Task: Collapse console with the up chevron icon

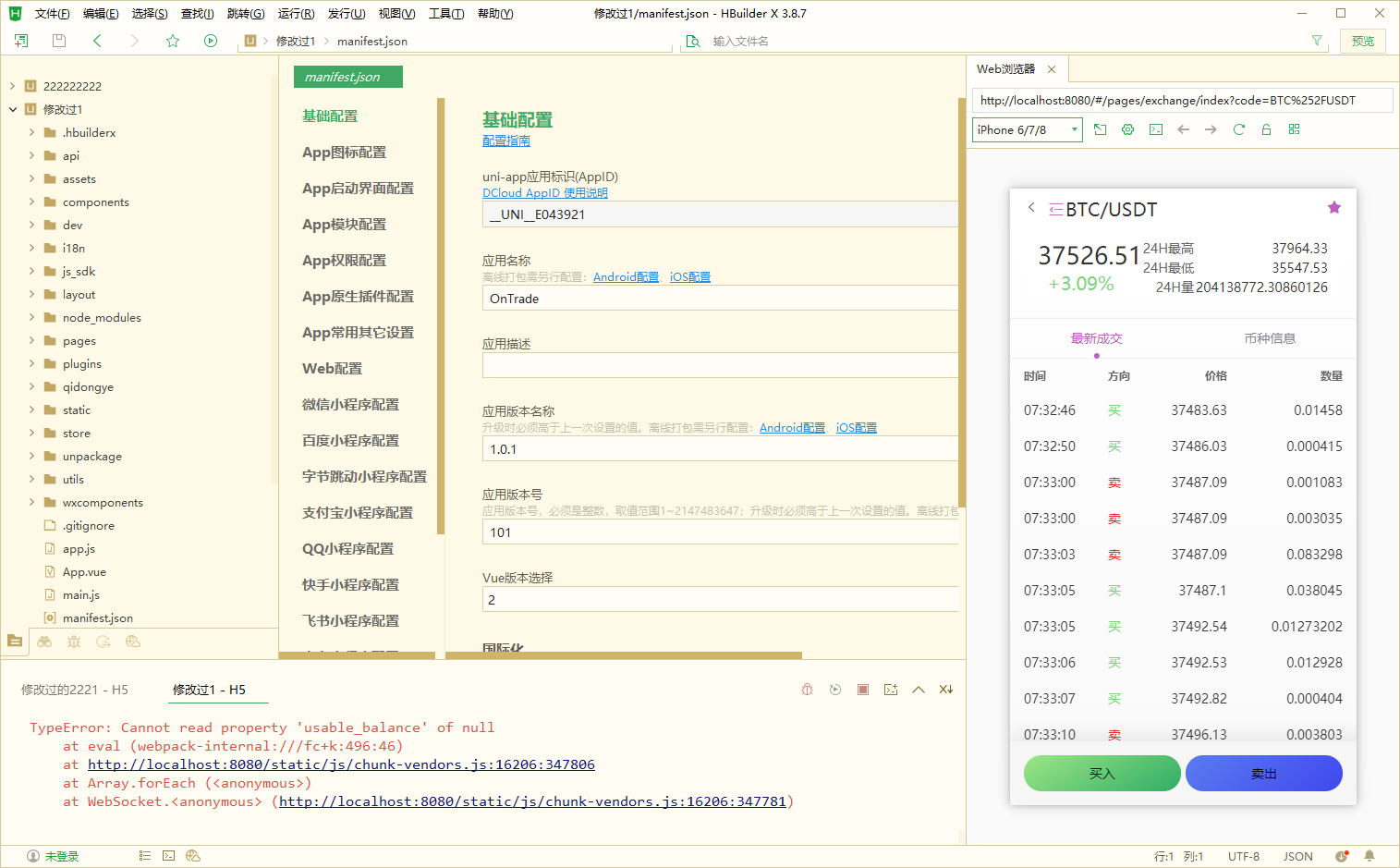Action: pos(919,690)
